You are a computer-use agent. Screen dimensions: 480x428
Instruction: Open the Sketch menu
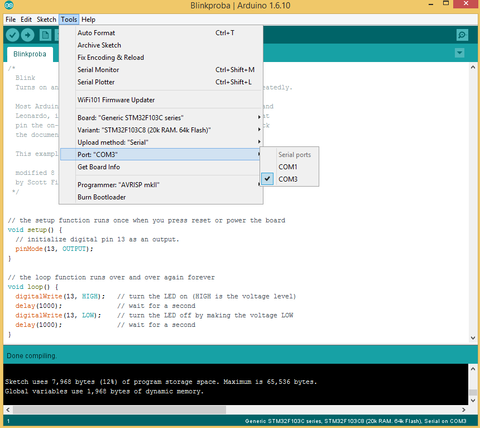[46, 19]
